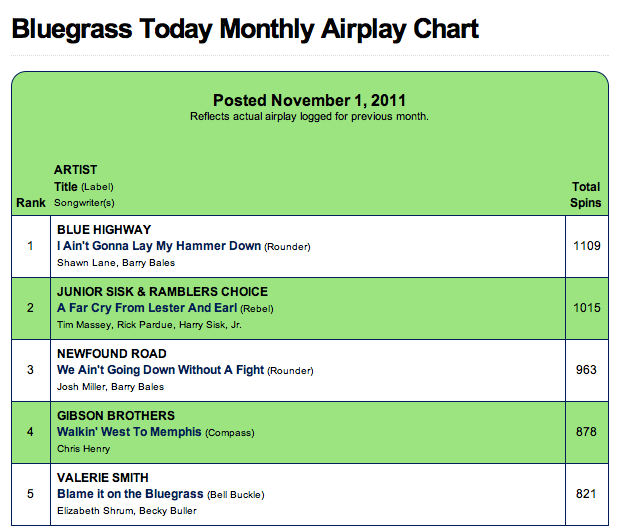The width and height of the screenshot is (618, 526).
Task: Click the BLUE HIGHWAY artist name
Action: coord(104,230)
